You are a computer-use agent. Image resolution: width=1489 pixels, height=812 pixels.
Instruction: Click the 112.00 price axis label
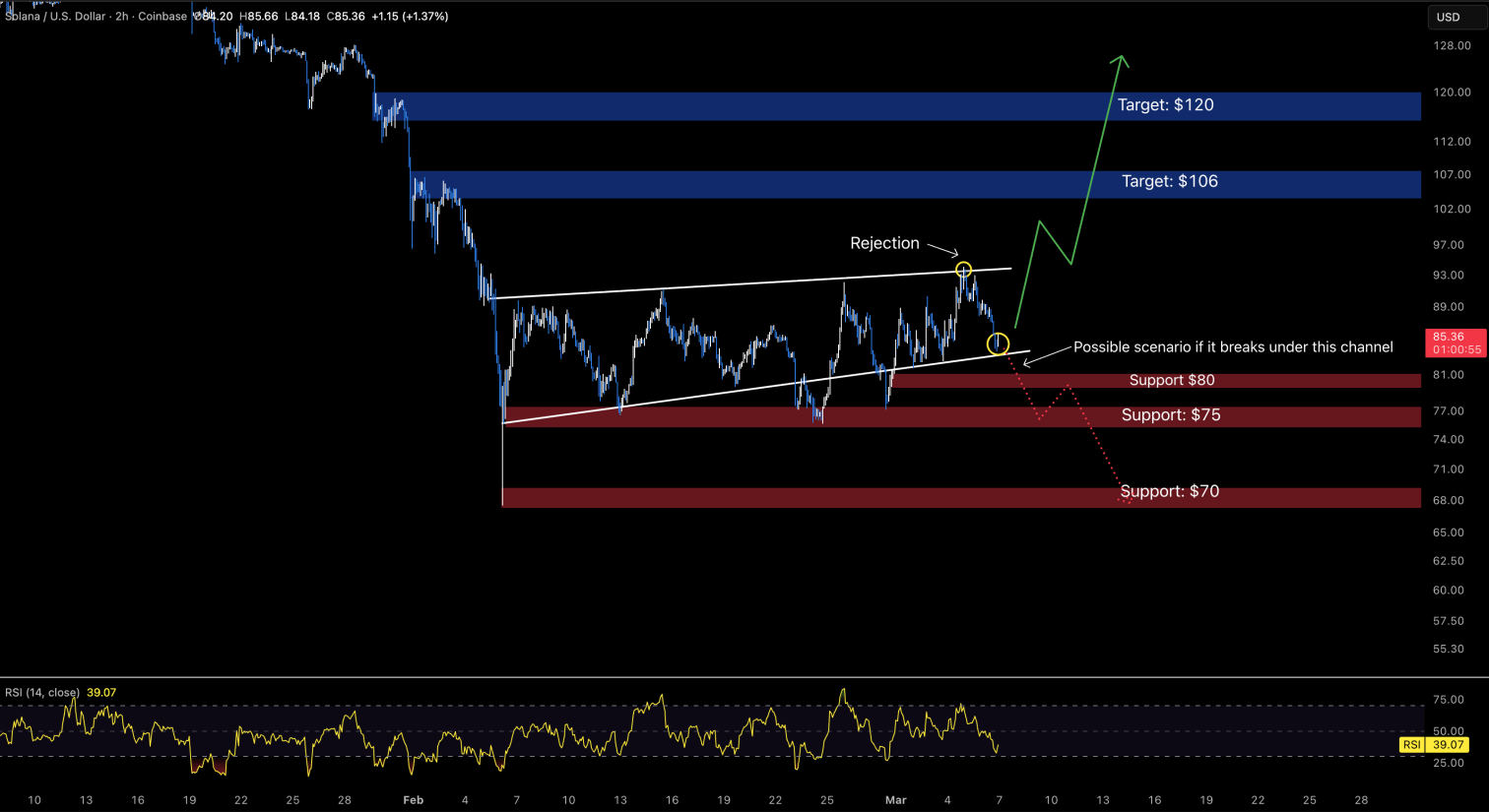pos(1453,142)
